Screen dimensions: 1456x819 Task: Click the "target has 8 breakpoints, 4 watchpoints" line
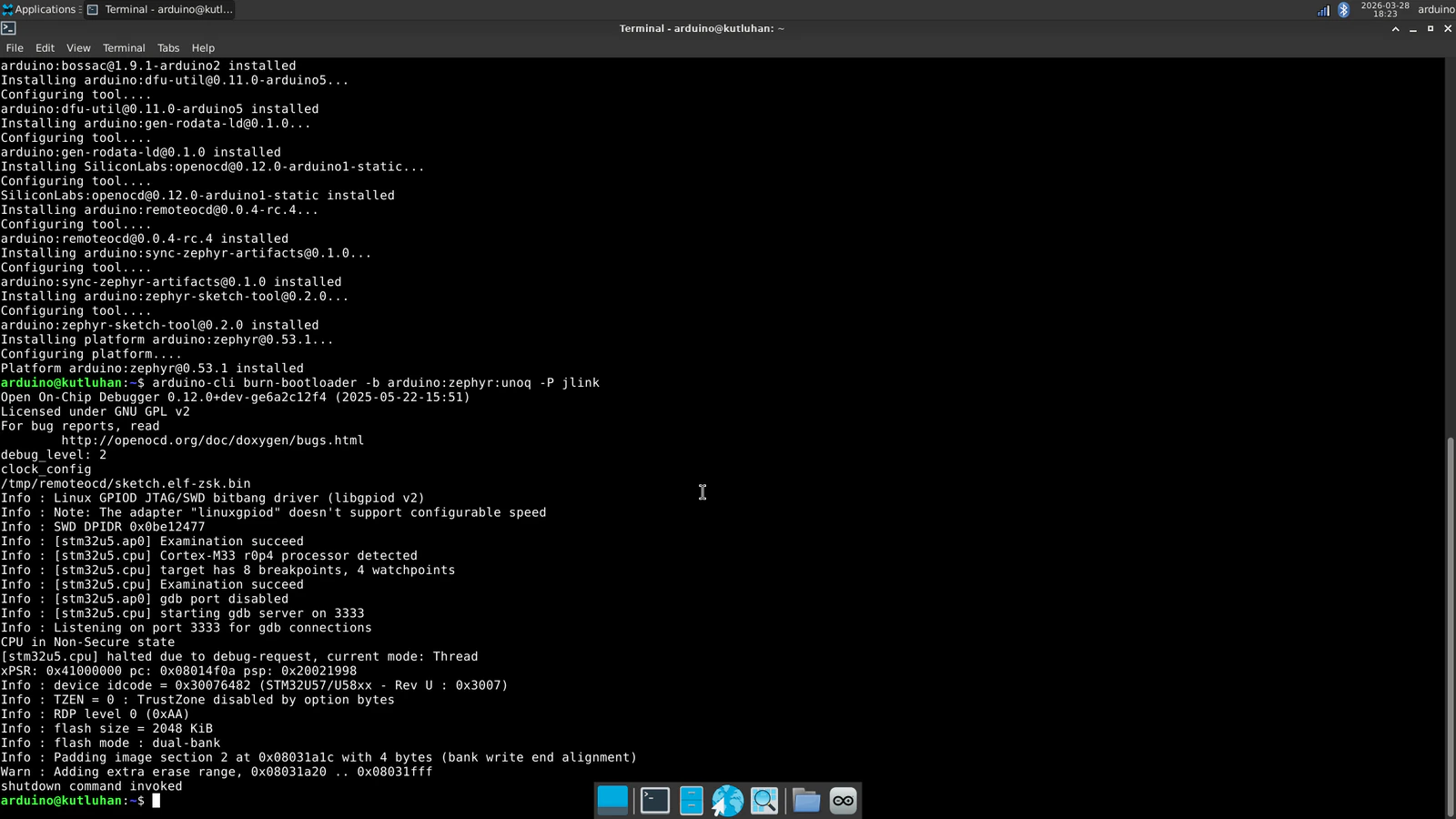pos(227,571)
